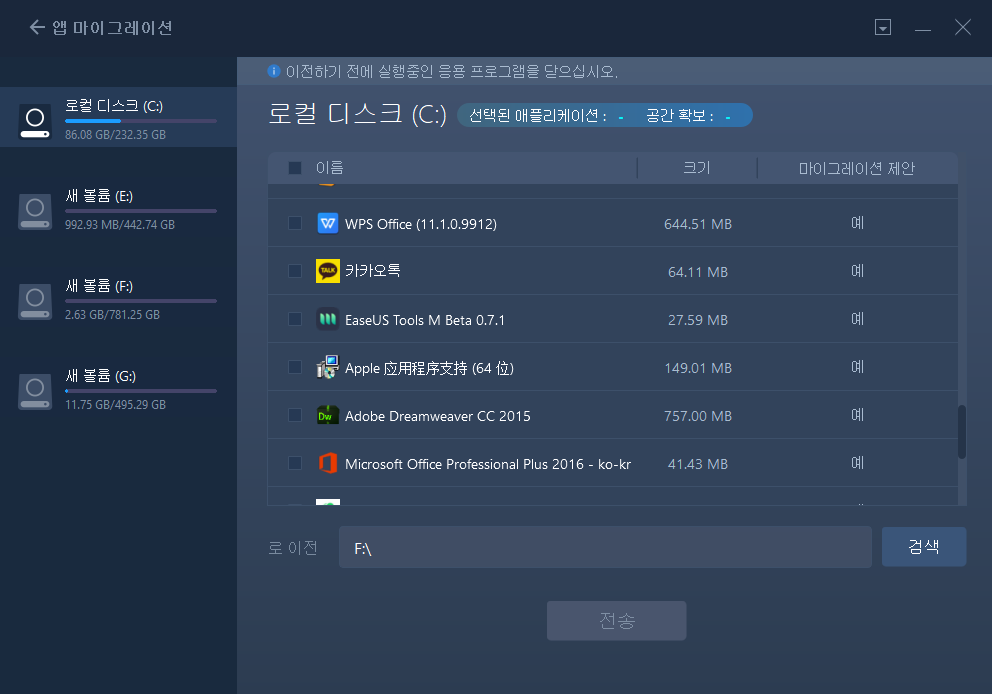Click the 마이그레이션 제안 column header
This screenshot has height=694, width=992.
857,168
